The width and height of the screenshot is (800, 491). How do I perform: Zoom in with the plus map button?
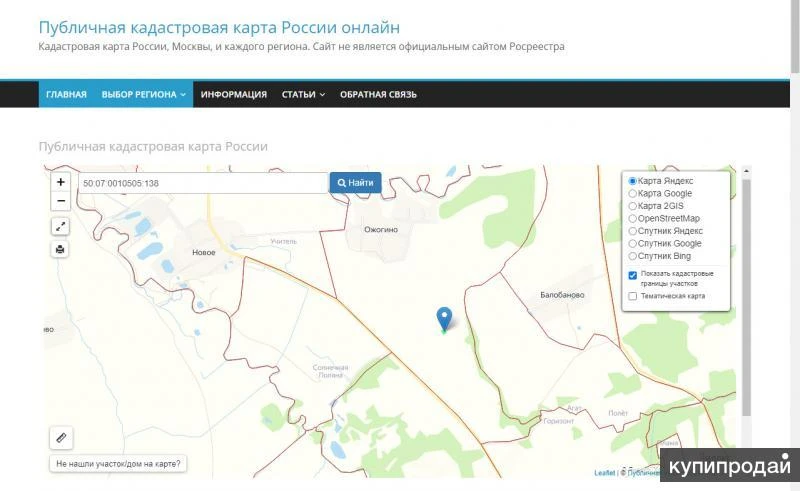[60, 182]
